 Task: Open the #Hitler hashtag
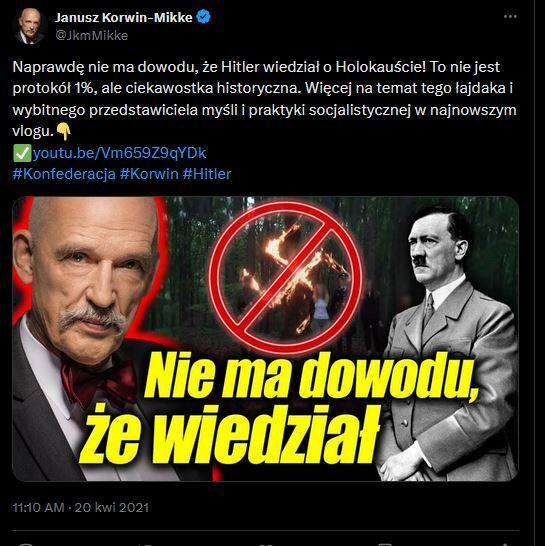click(x=207, y=174)
